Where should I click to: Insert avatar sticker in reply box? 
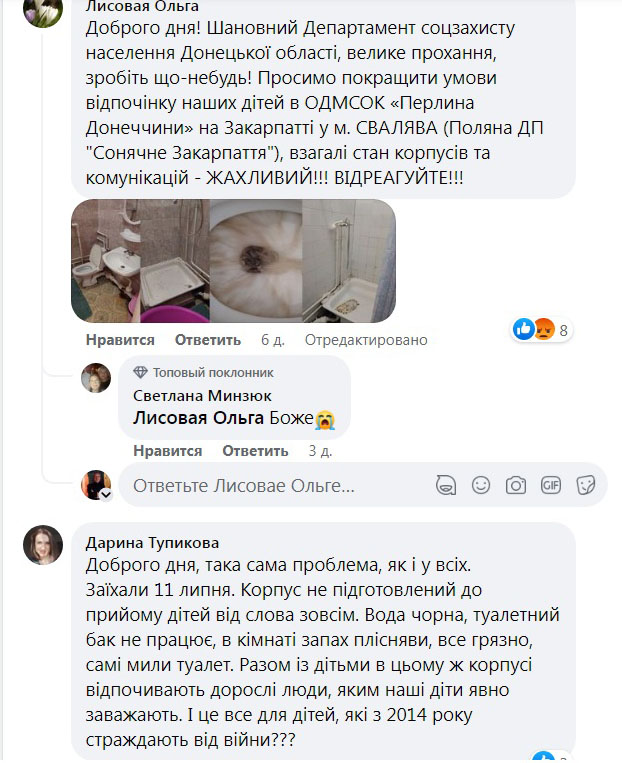(x=446, y=486)
